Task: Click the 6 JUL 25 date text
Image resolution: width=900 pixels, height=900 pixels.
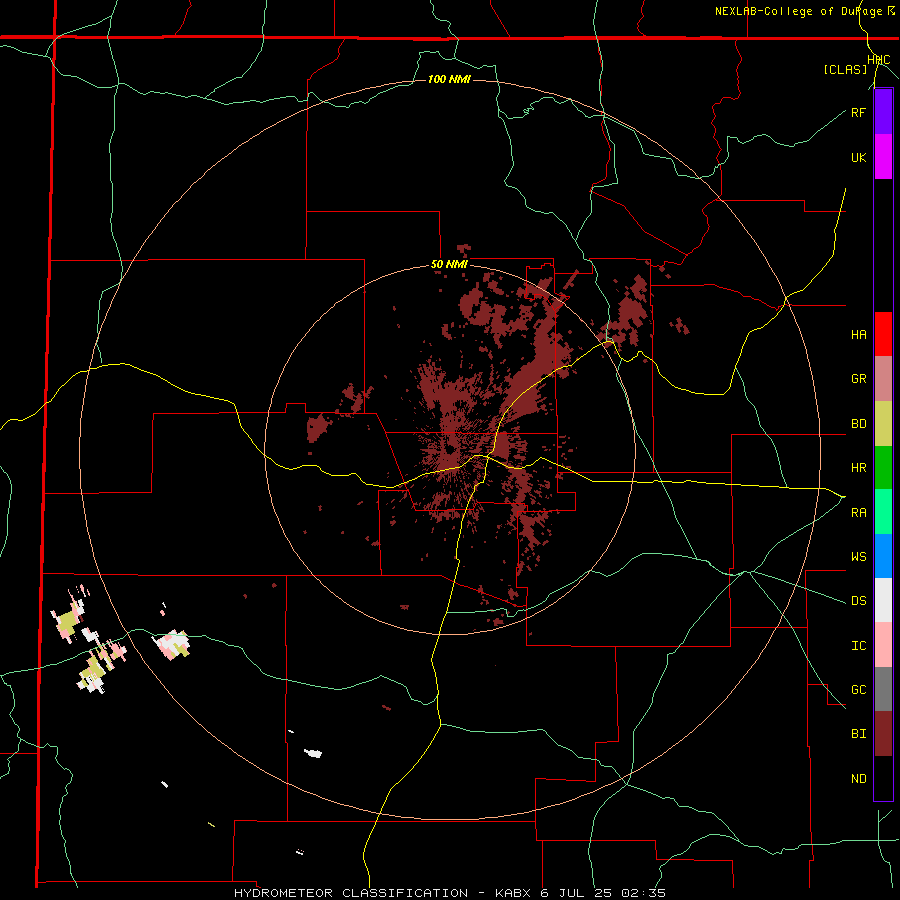Action: click(577, 893)
